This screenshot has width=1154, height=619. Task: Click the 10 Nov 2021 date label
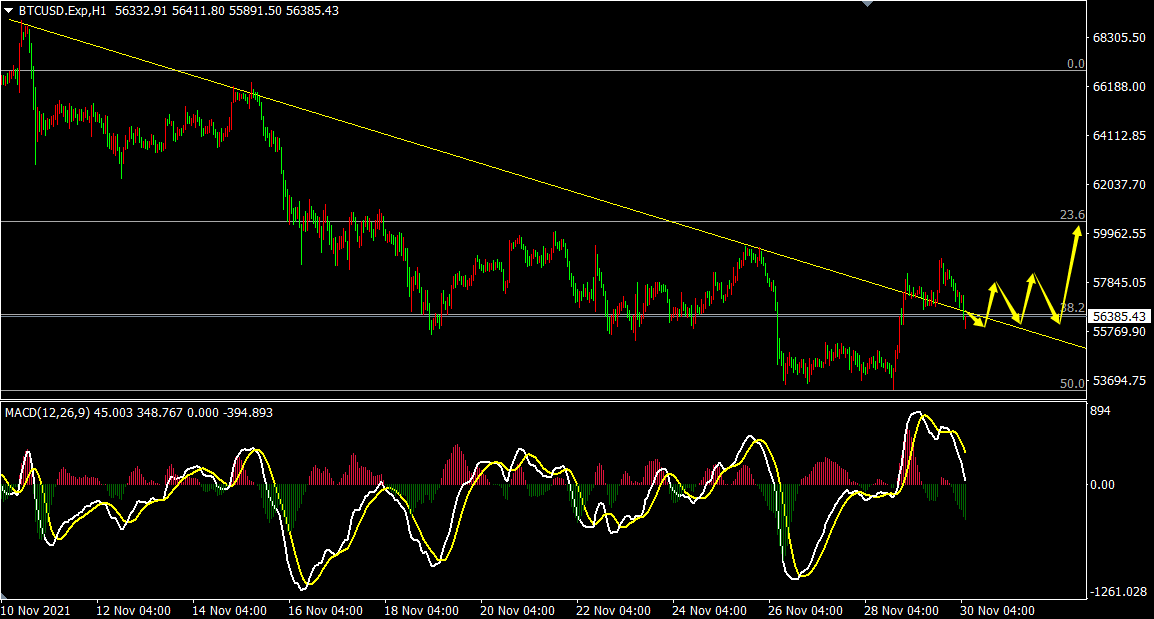(x=38, y=609)
